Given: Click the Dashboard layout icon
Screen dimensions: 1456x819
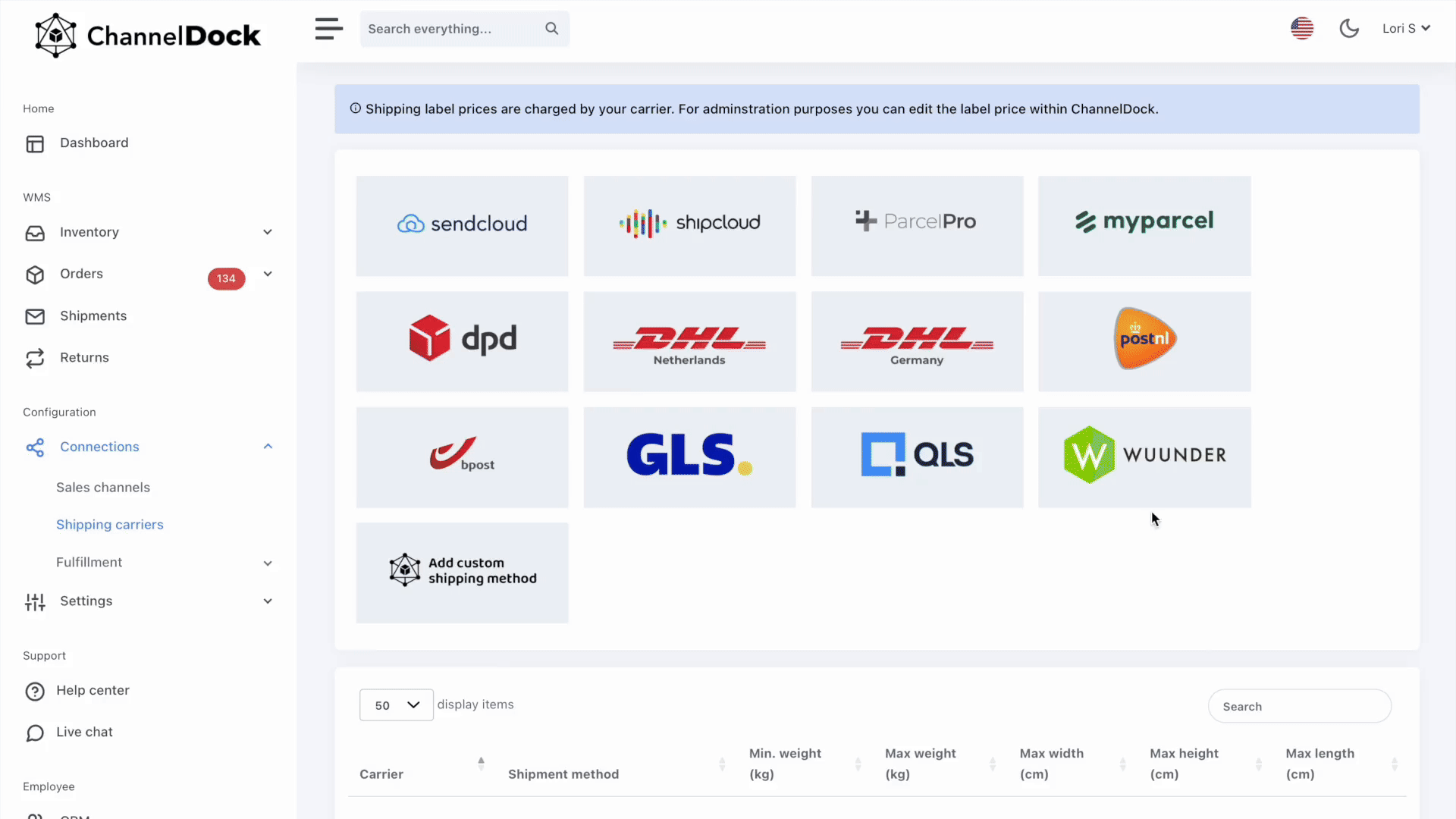Looking at the screenshot, I should 35,144.
